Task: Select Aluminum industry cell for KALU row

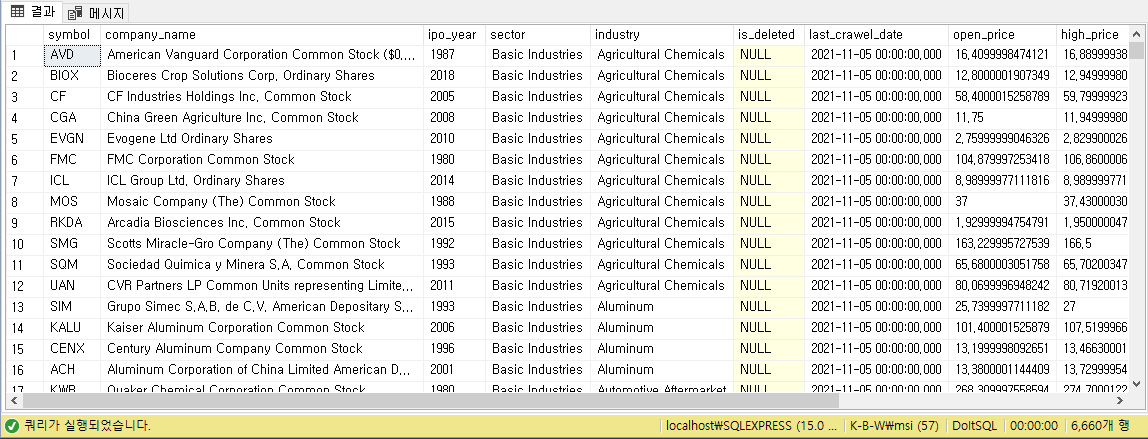Action: [662, 327]
